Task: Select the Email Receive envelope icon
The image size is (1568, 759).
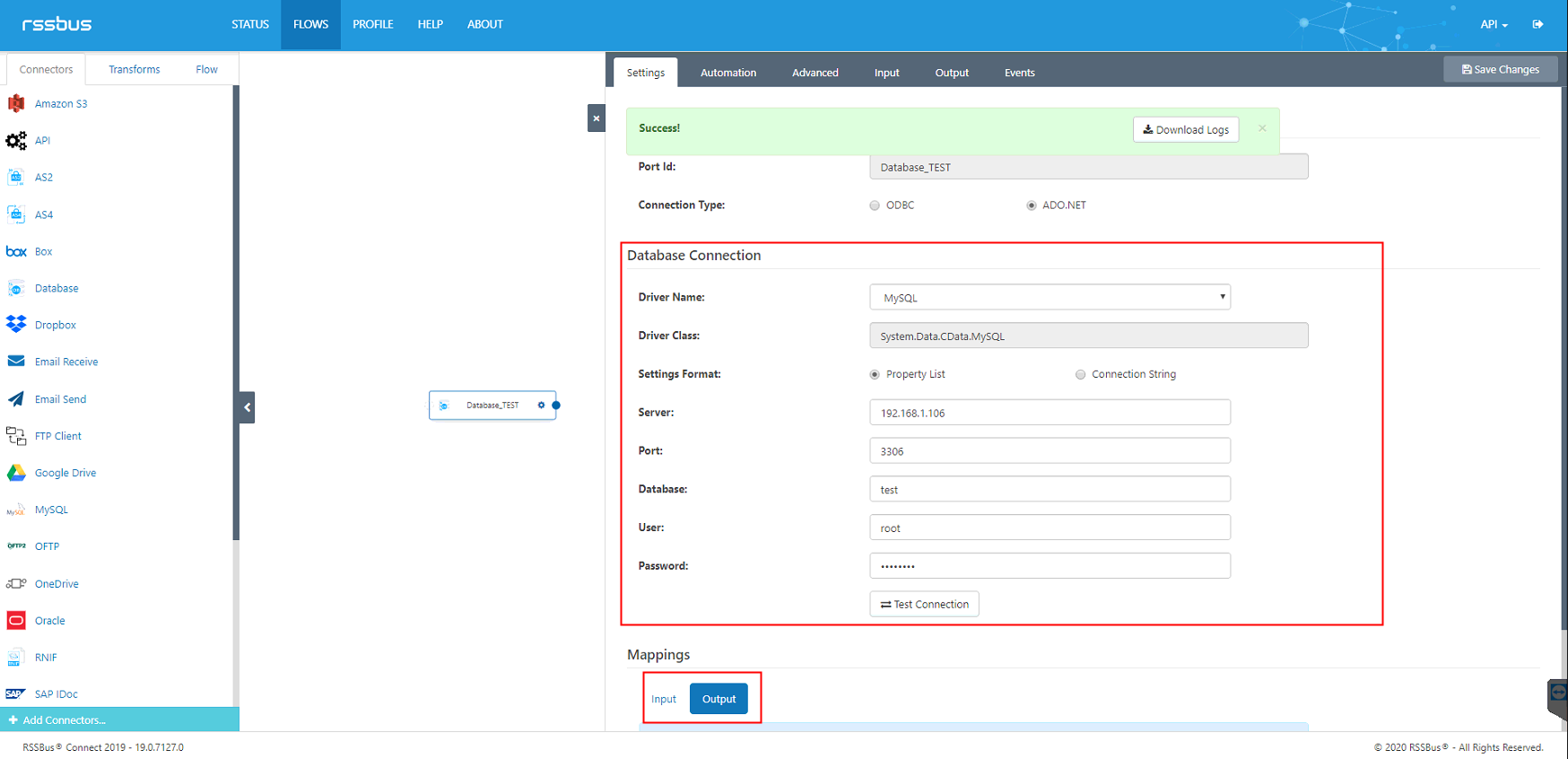Action: 16,362
